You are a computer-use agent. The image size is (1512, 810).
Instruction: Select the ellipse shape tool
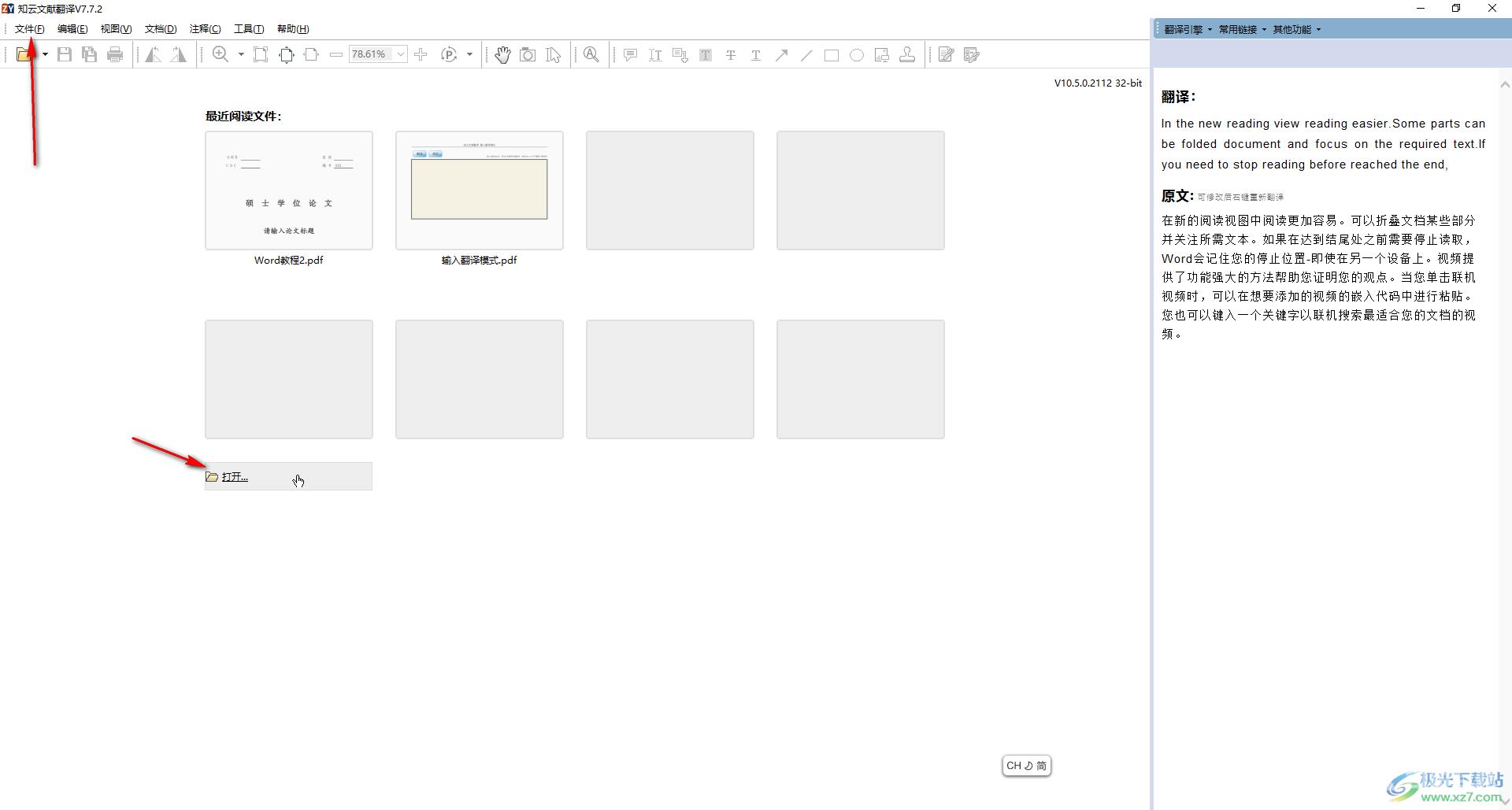click(x=857, y=54)
